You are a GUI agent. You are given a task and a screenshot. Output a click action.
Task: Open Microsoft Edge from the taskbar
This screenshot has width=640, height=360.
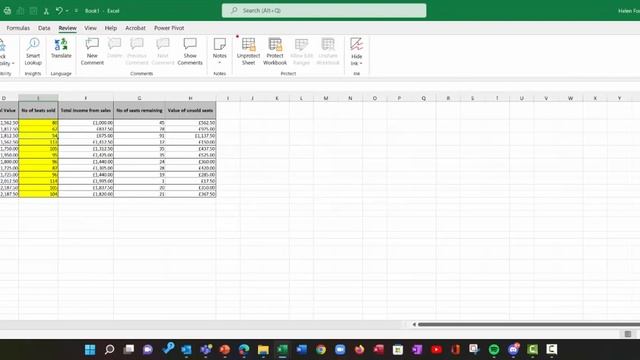click(244, 349)
